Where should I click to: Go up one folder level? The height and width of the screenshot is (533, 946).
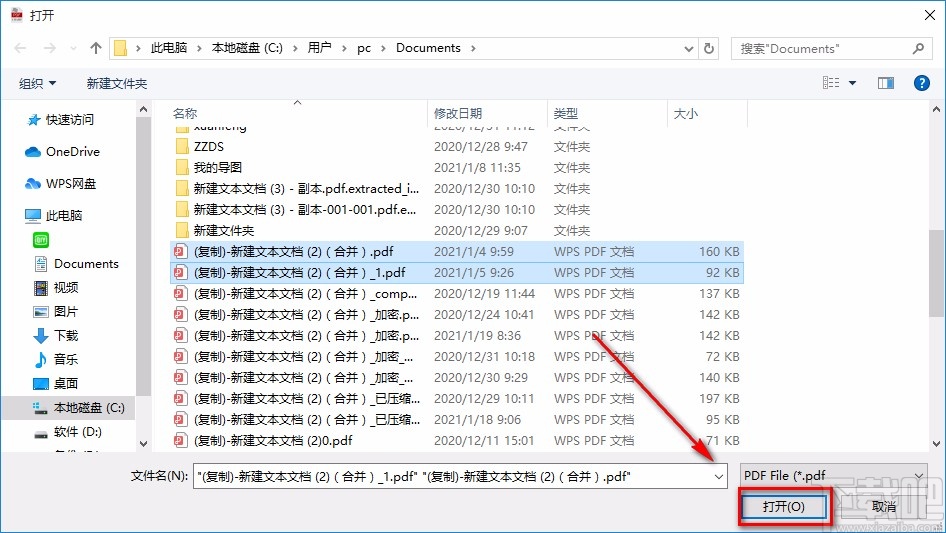tap(95, 48)
